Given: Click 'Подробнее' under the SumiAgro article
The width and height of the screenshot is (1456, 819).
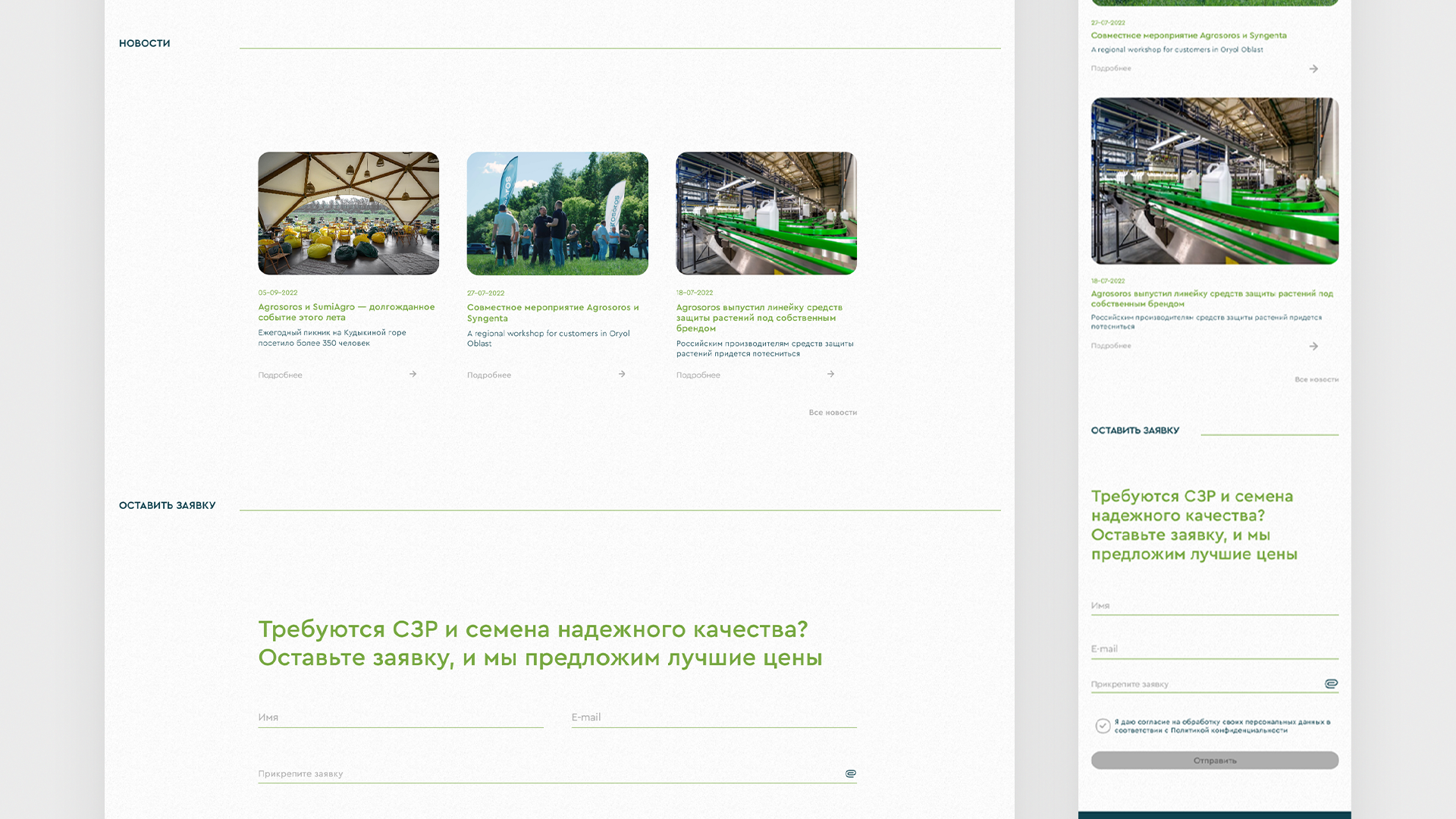Looking at the screenshot, I should pos(280,375).
